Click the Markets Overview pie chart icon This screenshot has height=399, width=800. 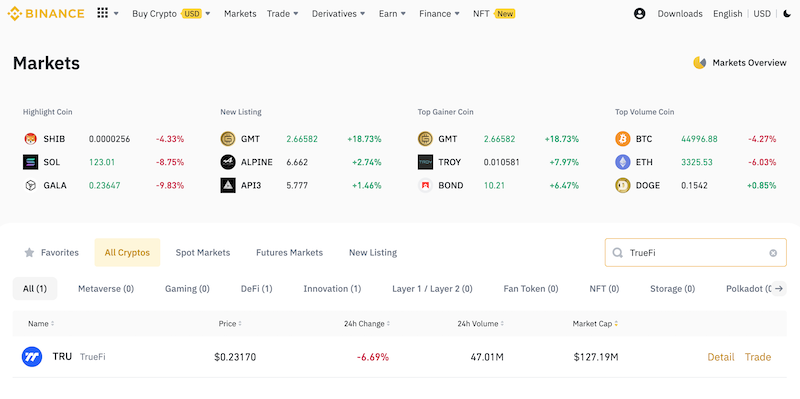(x=699, y=63)
